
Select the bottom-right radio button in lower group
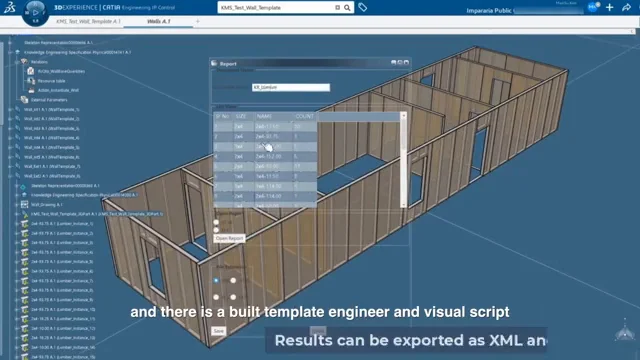pos(233,297)
